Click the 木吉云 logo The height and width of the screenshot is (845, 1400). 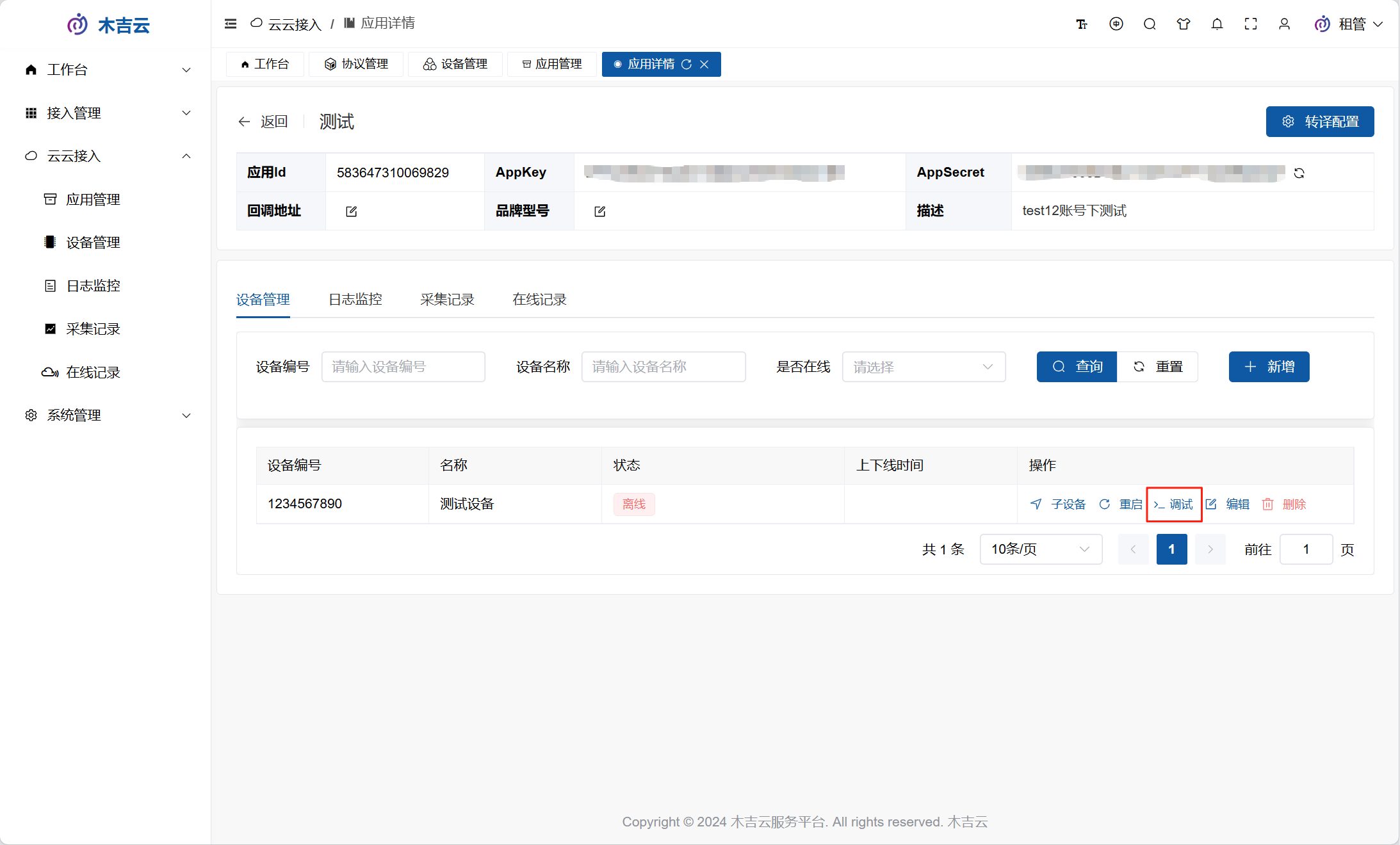tap(108, 25)
